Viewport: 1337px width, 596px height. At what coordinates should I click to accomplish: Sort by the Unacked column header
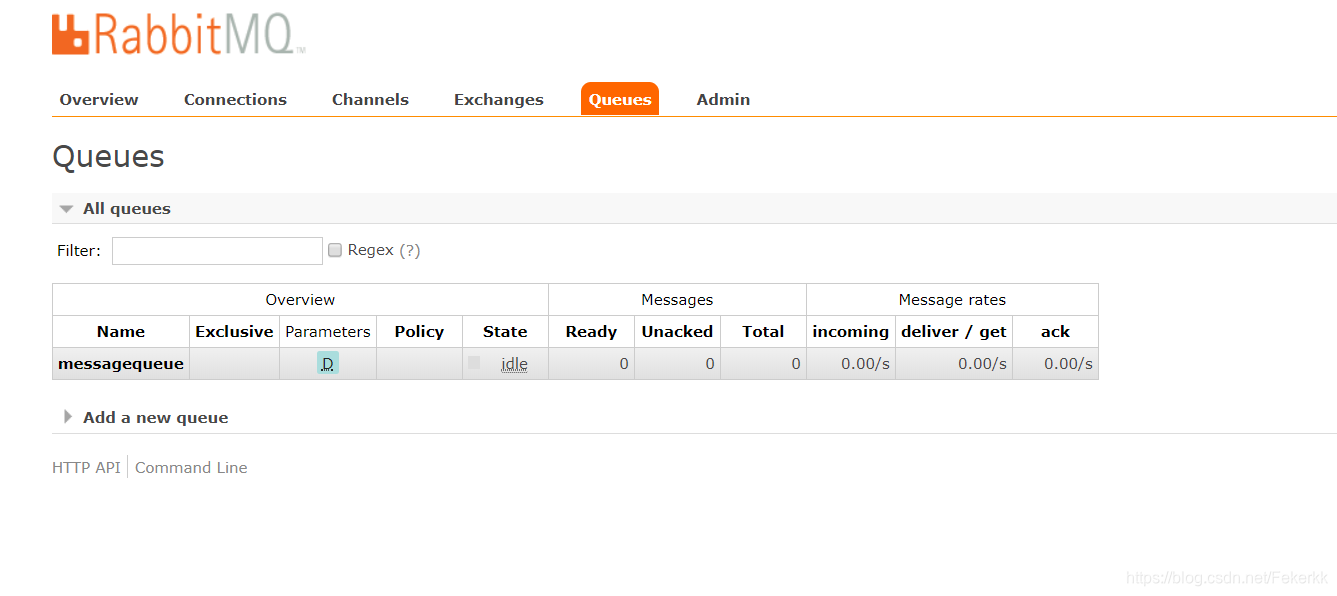pos(677,332)
